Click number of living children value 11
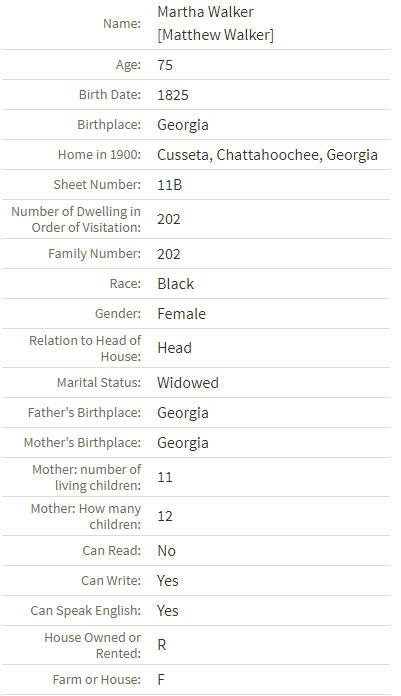Viewport: 401px width, 696px height. (x=165, y=477)
